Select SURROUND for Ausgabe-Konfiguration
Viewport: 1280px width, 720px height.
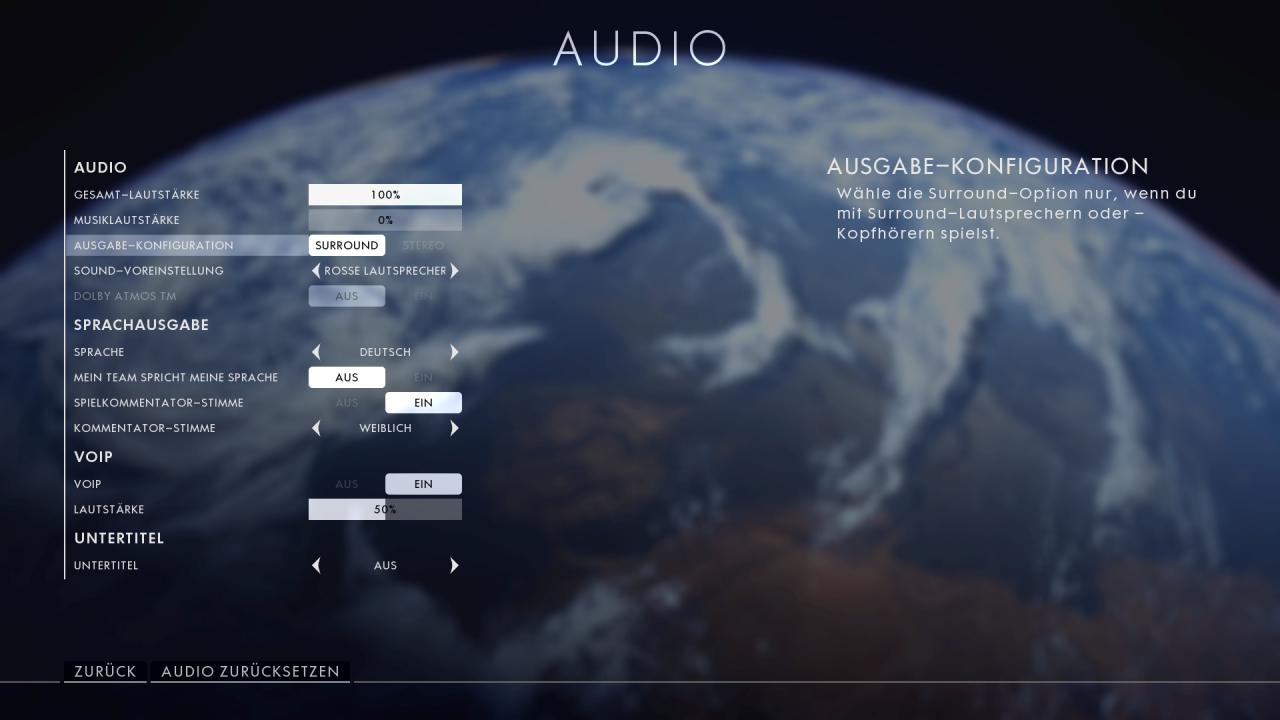tap(347, 245)
